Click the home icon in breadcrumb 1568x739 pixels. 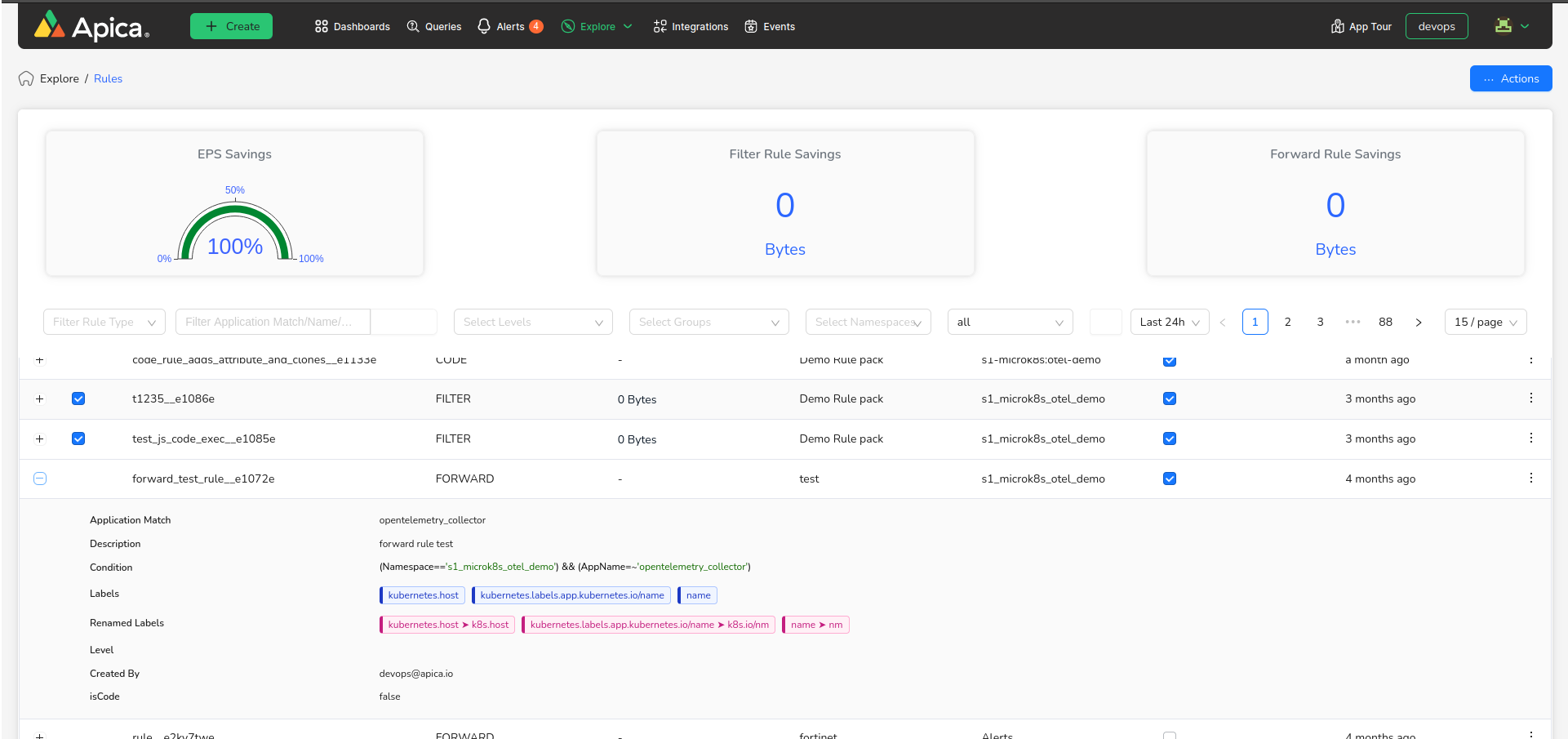[x=26, y=78]
